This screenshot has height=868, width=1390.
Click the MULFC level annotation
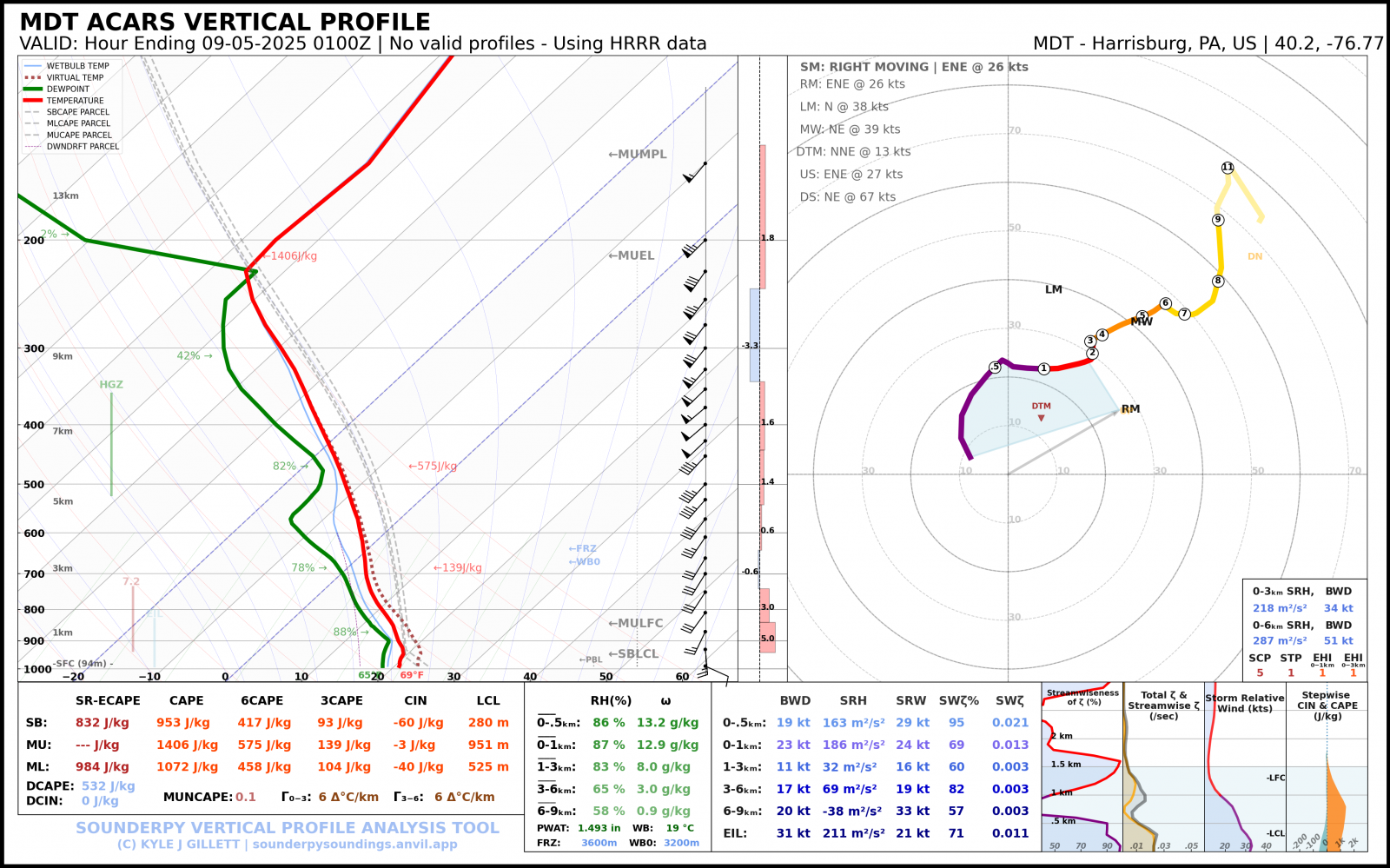point(636,623)
